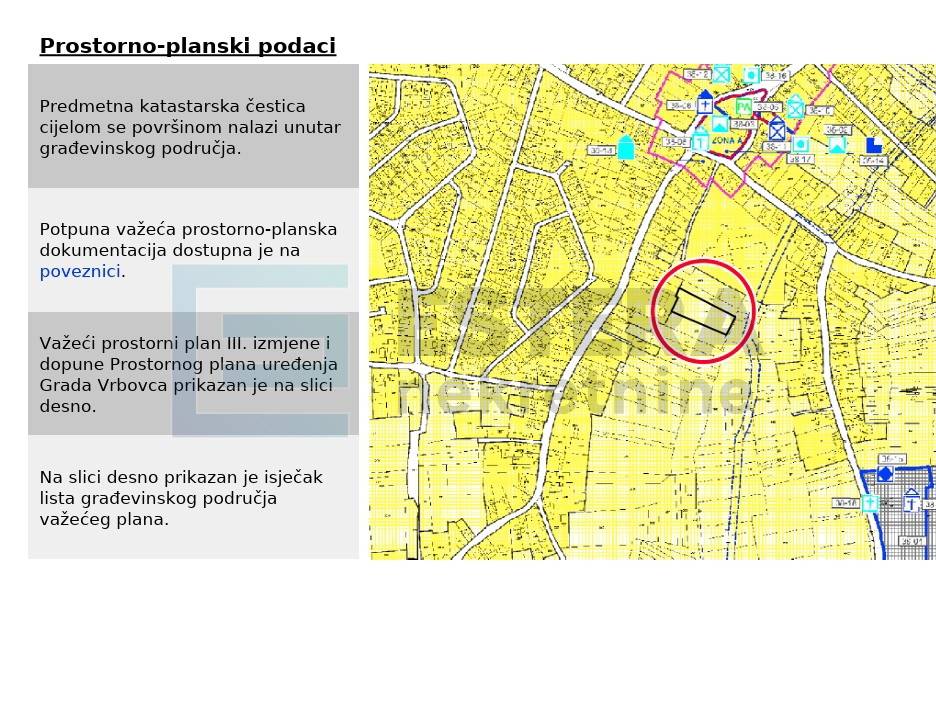Select the paragraph about građevinsko područje
This screenshot has width=936, height=702.
click(x=190, y=127)
